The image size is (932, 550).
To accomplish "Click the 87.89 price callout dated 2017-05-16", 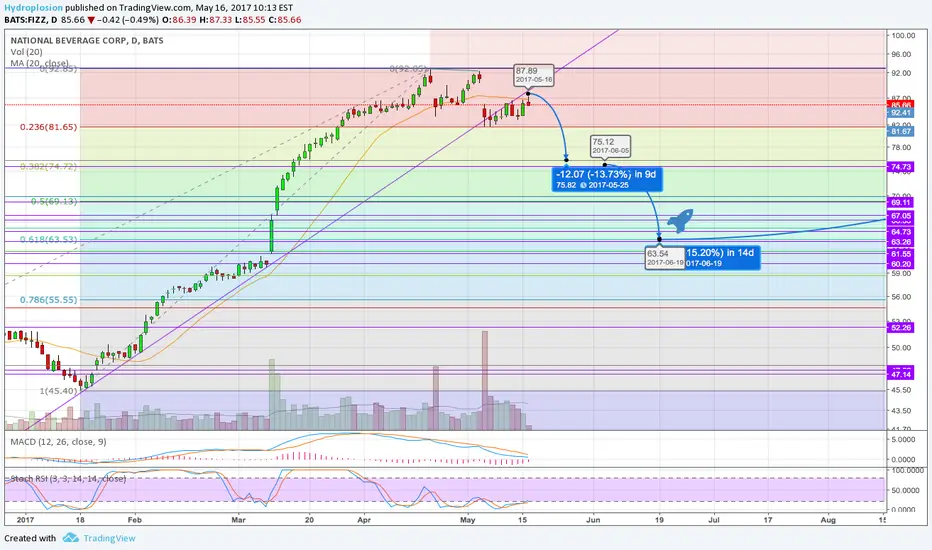I will point(534,75).
